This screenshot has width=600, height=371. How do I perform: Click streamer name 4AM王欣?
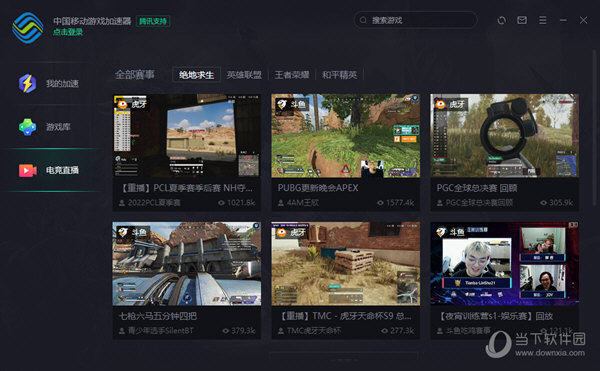[303, 203]
